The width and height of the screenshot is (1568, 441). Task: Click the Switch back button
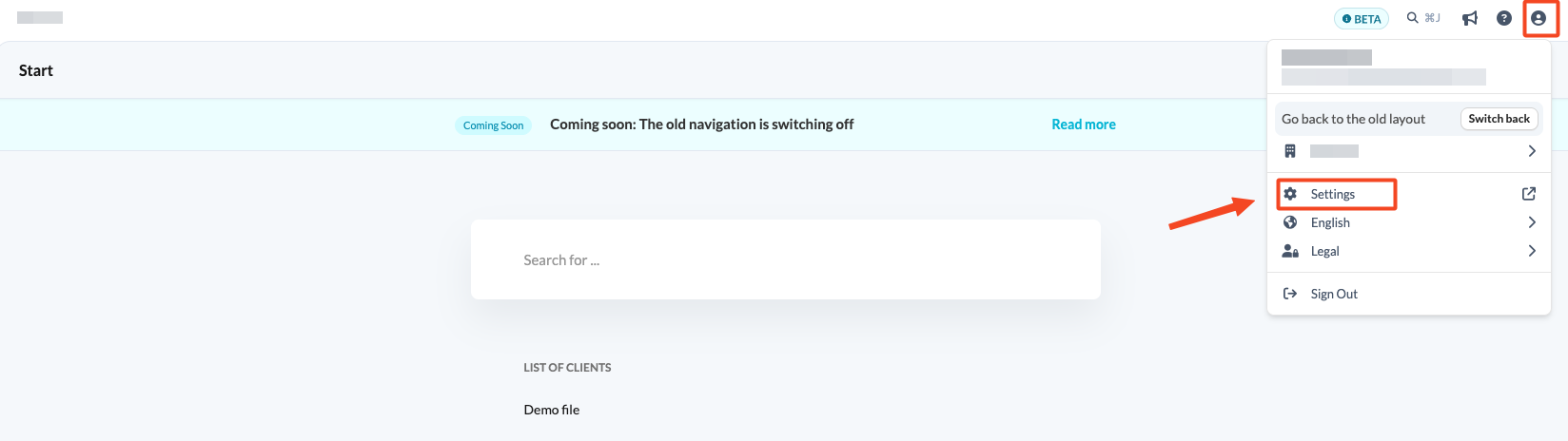click(x=1499, y=119)
